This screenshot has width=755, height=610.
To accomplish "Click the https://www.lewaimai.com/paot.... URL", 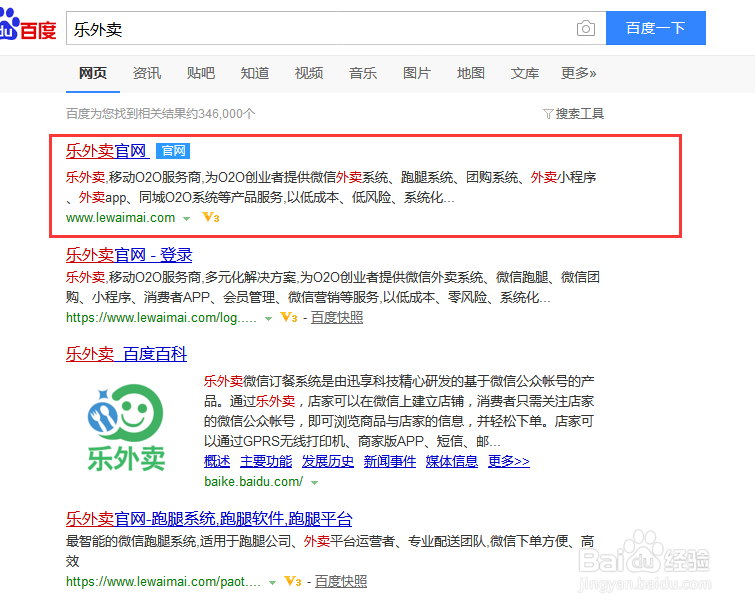I will pos(163,582).
